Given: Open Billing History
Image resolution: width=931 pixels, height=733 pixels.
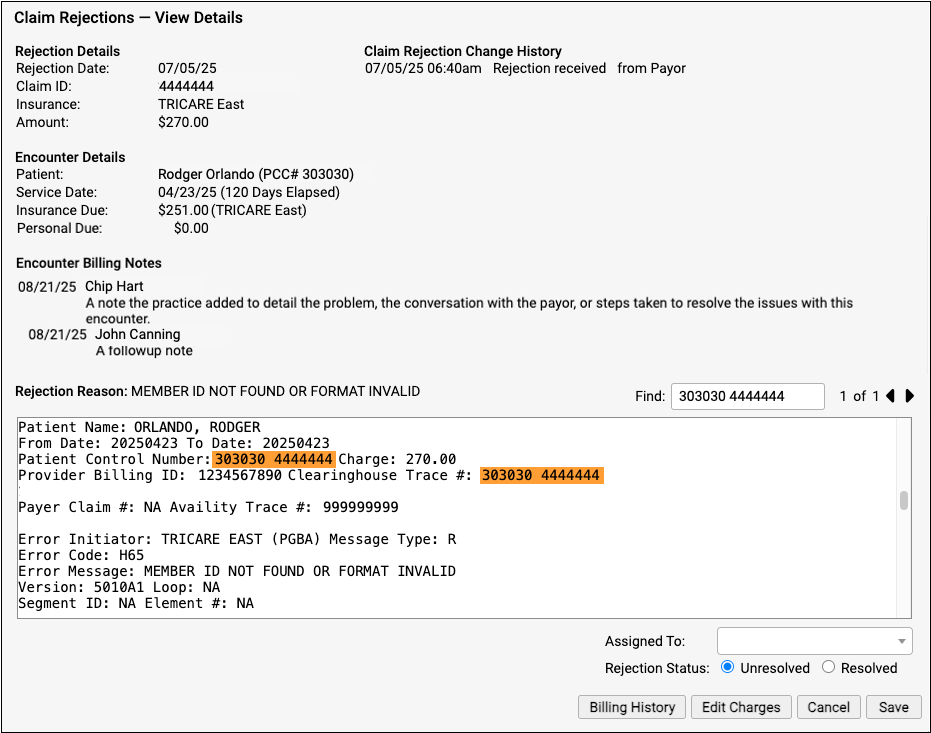Looking at the screenshot, I should pos(632,707).
